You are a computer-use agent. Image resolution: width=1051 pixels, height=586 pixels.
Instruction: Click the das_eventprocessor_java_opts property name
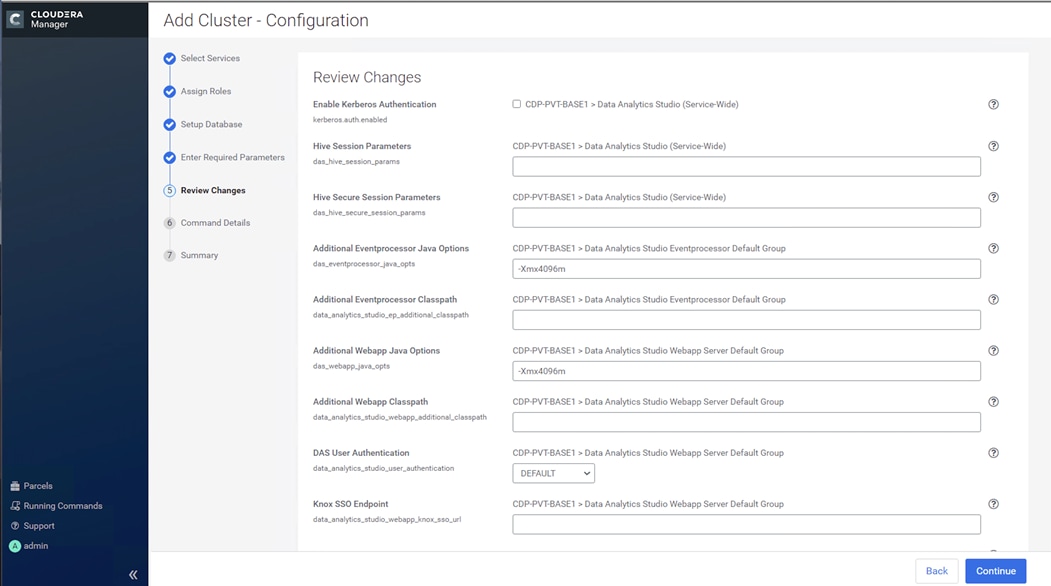364,264
